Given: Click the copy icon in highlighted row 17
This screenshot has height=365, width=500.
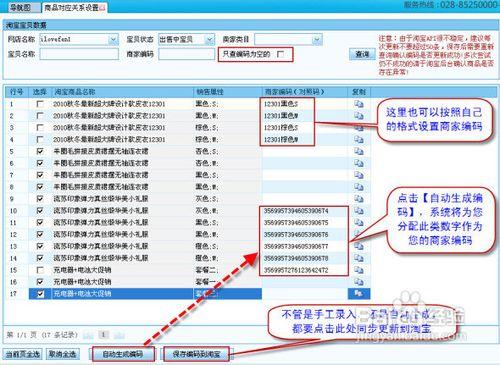Looking at the screenshot, I should 359,294.
